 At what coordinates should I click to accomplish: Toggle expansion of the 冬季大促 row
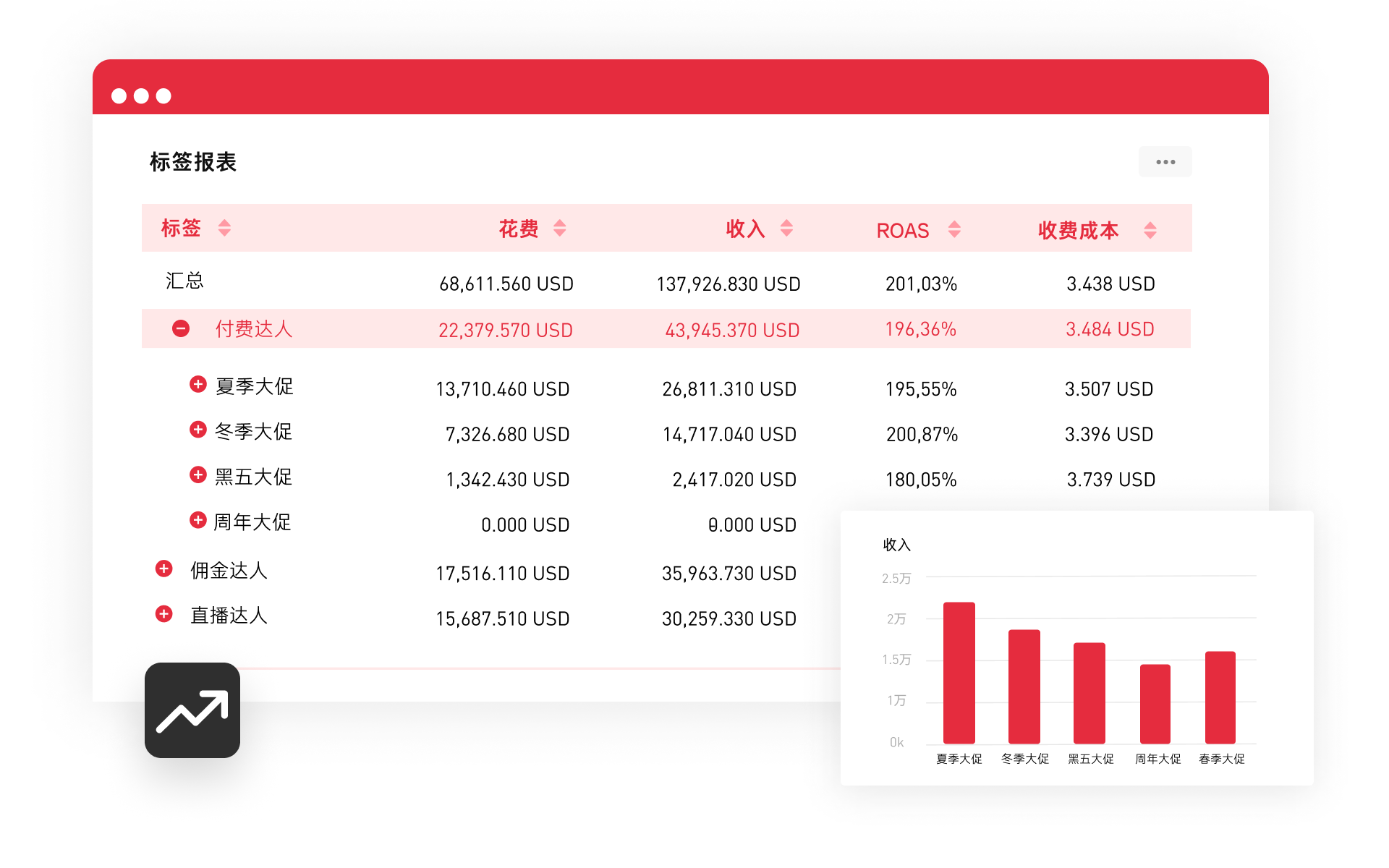tap(198, 430)
